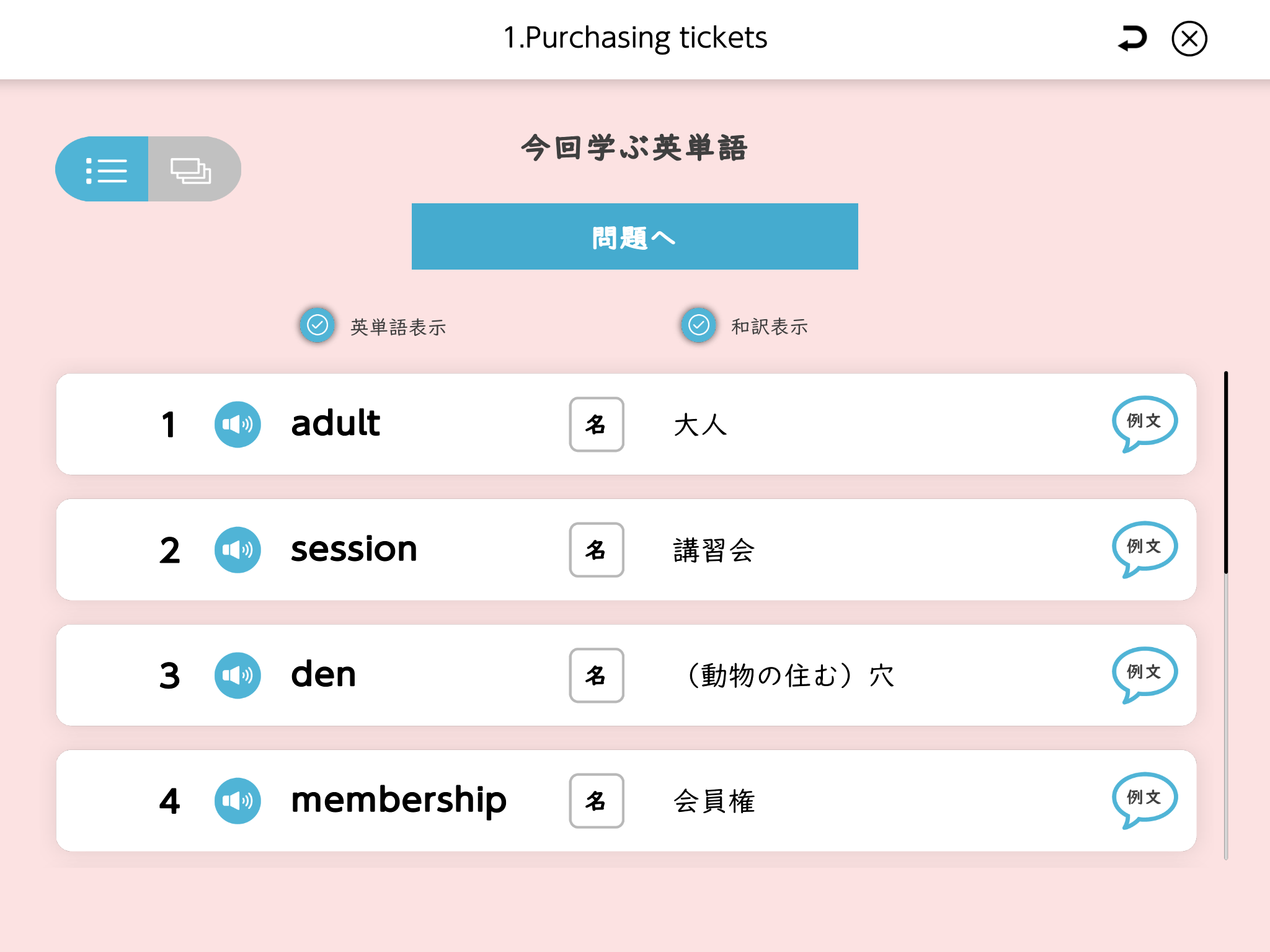Switch to flashcard view mode
Viewport: 1270px width, 952px height.
pyautogui.click(x=193, y=169)
